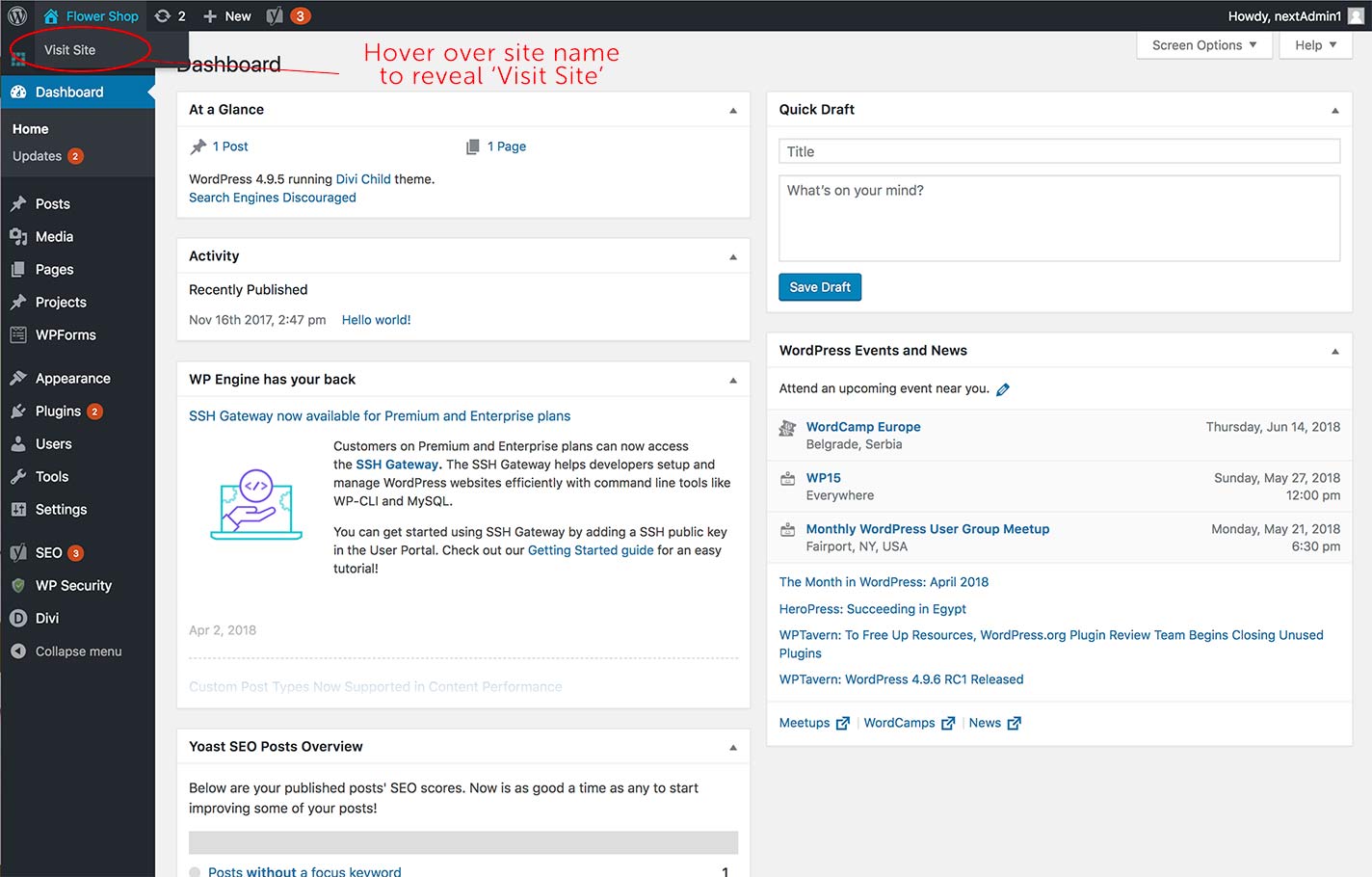Collapse the Yoast SEO Posts Overview widget

pos(733,747)
